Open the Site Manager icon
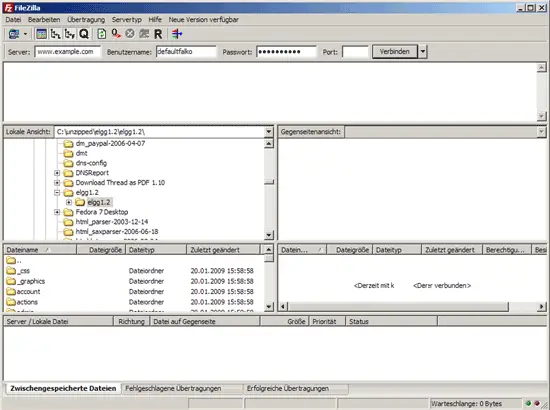 (x=14, y=34)
